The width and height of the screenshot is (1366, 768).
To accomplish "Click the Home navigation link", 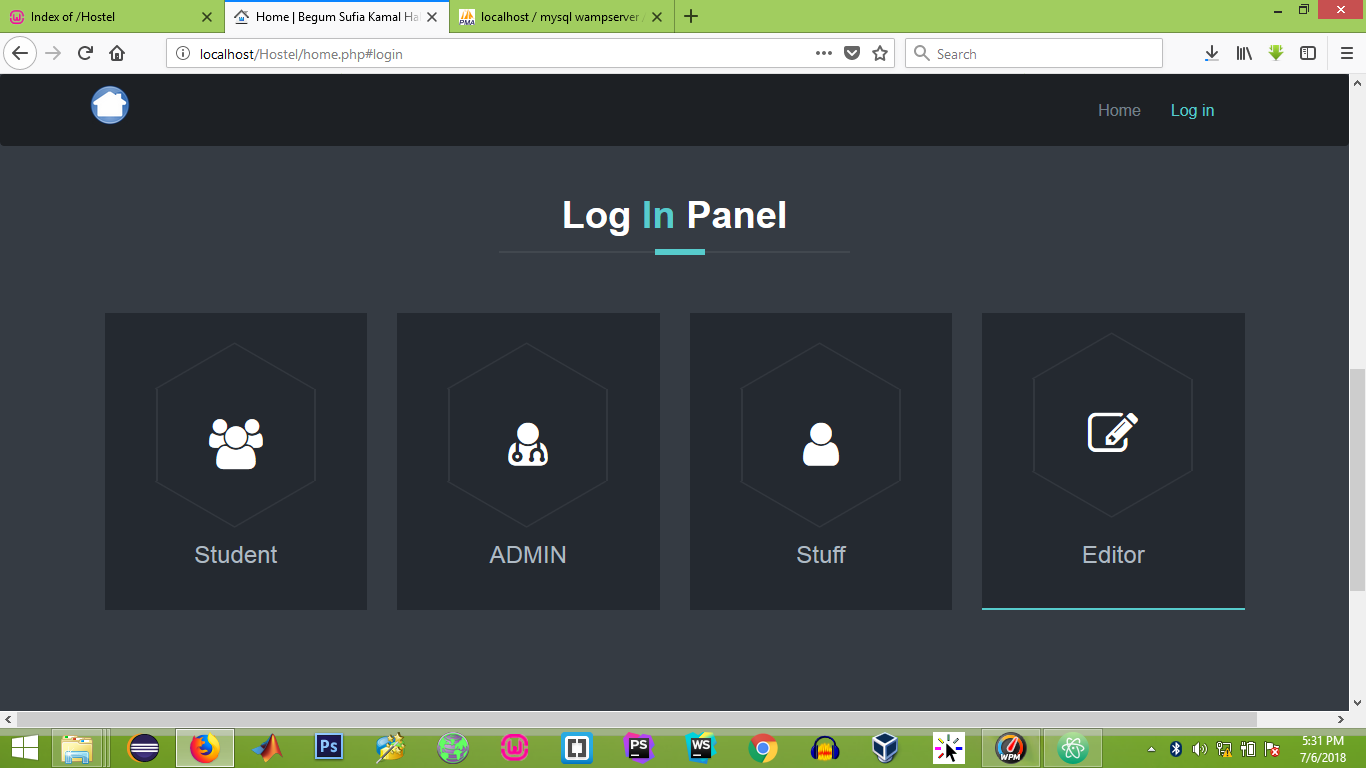I will click(x=1119, y=110).
